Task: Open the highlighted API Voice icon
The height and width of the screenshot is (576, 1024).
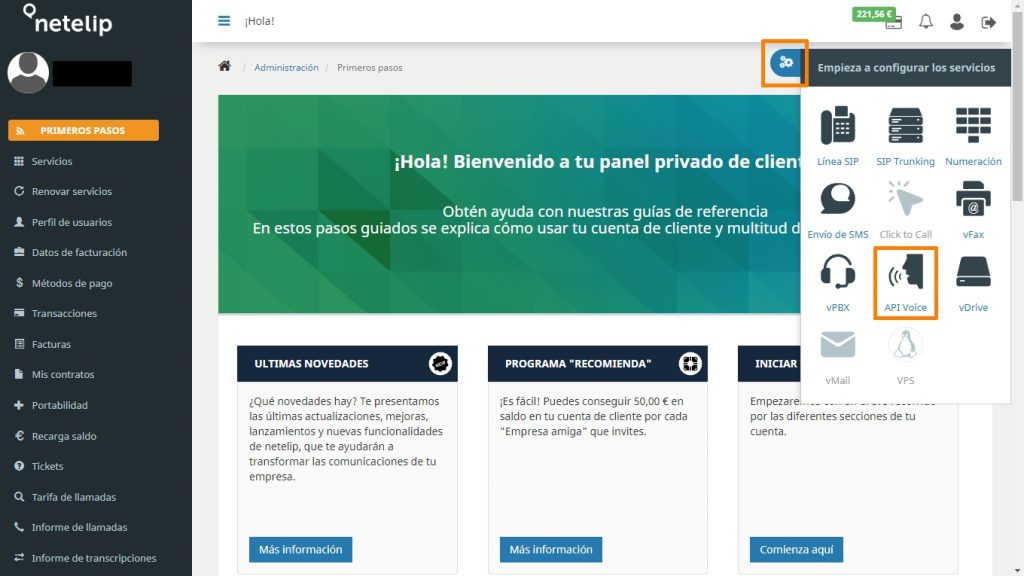Action: pos(905,280)
